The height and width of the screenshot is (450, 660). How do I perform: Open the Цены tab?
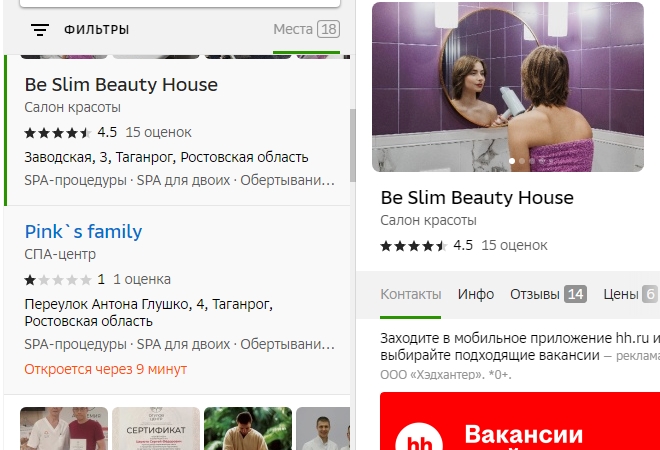point(630,294)
